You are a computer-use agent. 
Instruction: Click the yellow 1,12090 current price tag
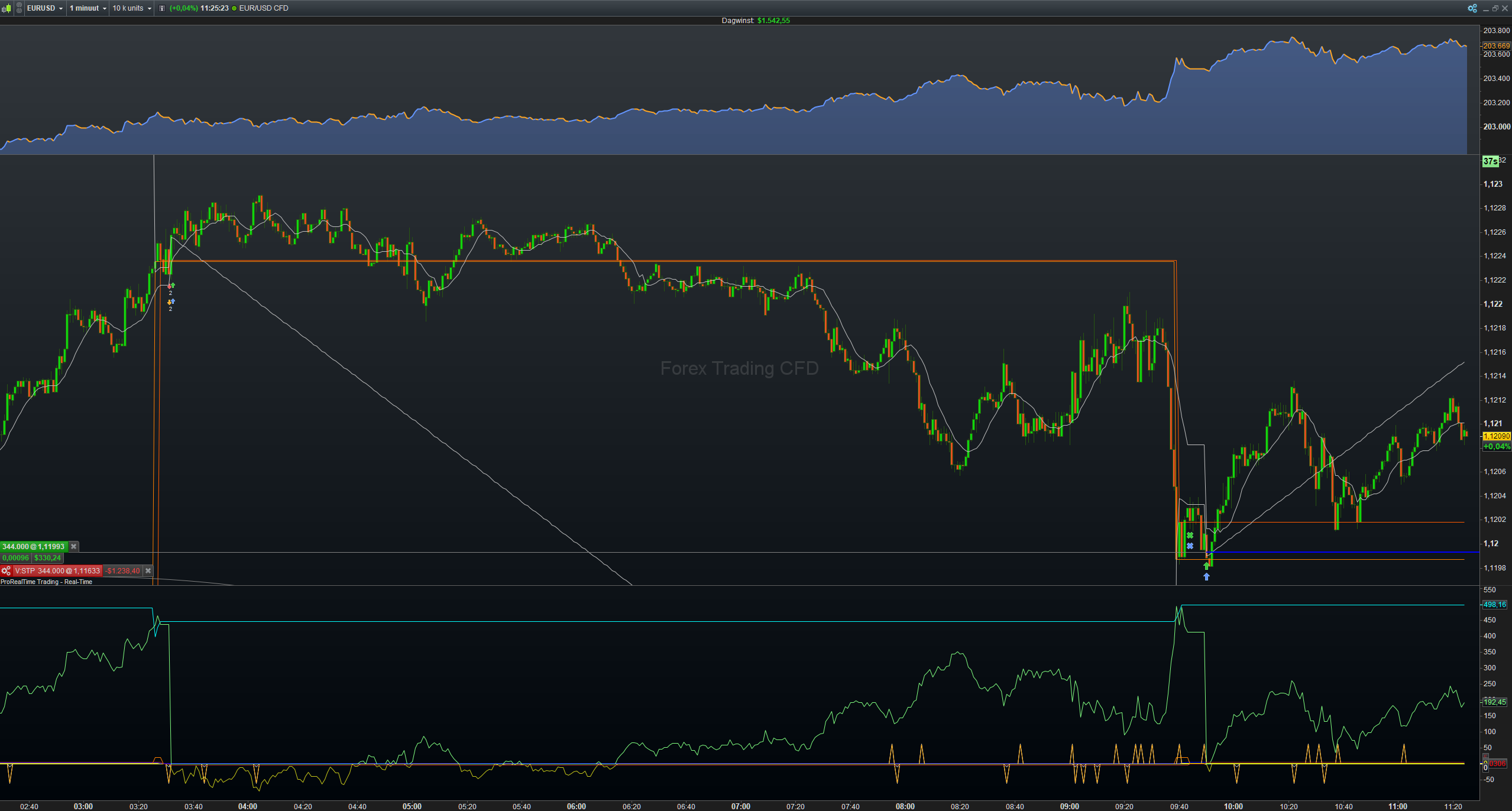pyautogui.click(x=1497, y=436)
